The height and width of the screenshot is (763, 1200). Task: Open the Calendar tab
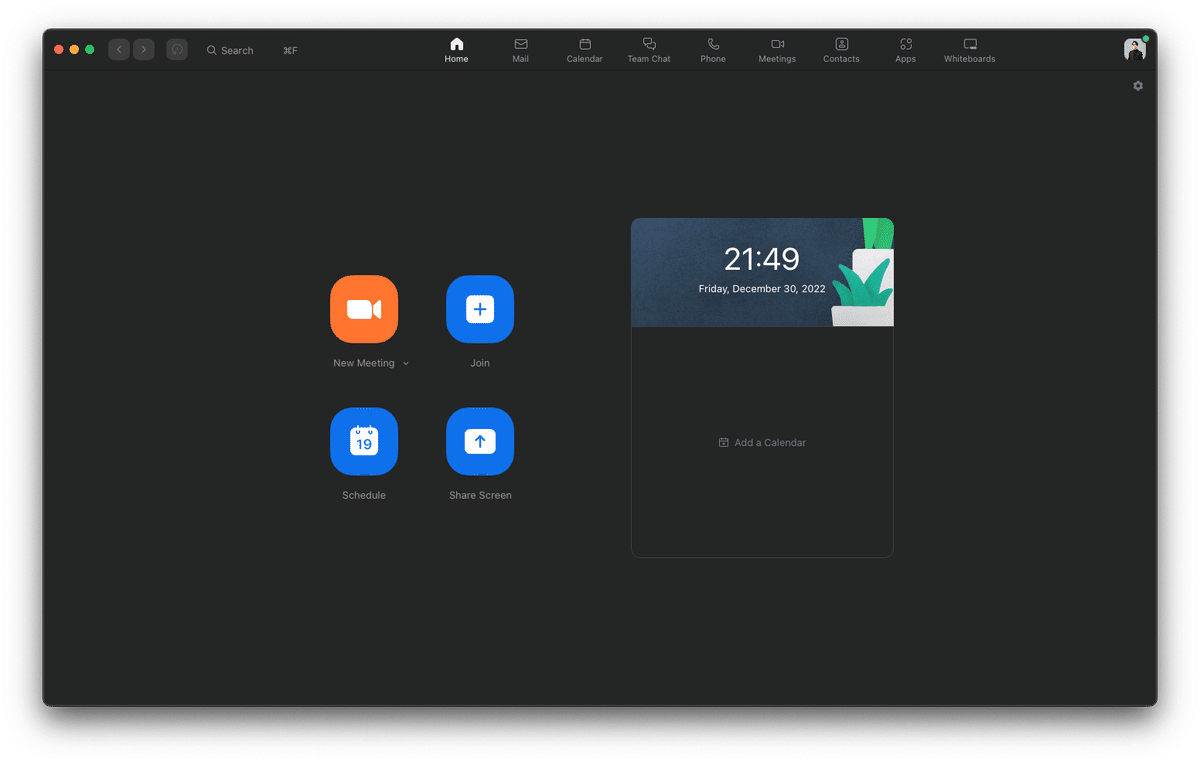pyautogui.click(x=585, y=50)
